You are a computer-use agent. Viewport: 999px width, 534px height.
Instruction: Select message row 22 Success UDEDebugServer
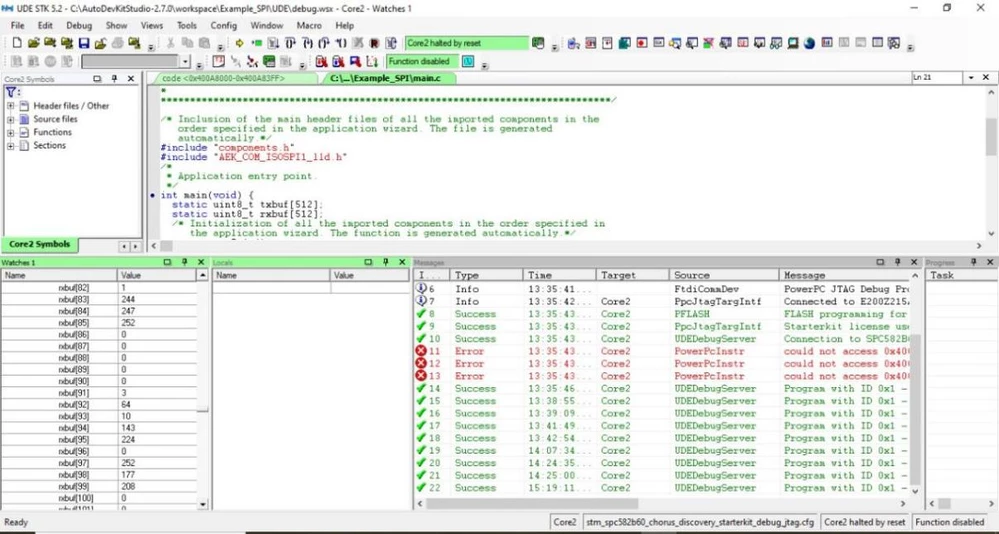661,488
